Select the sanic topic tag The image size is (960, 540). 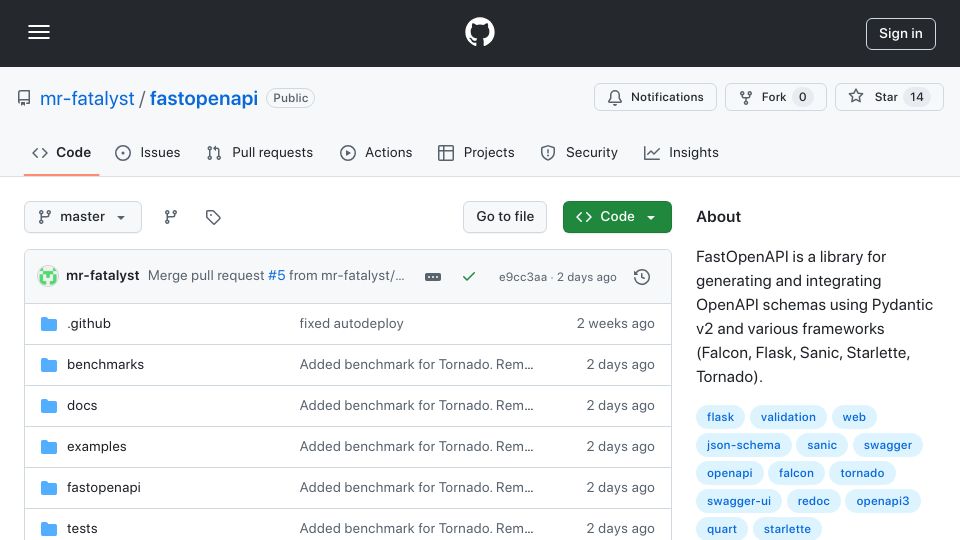tap(822, 445)
